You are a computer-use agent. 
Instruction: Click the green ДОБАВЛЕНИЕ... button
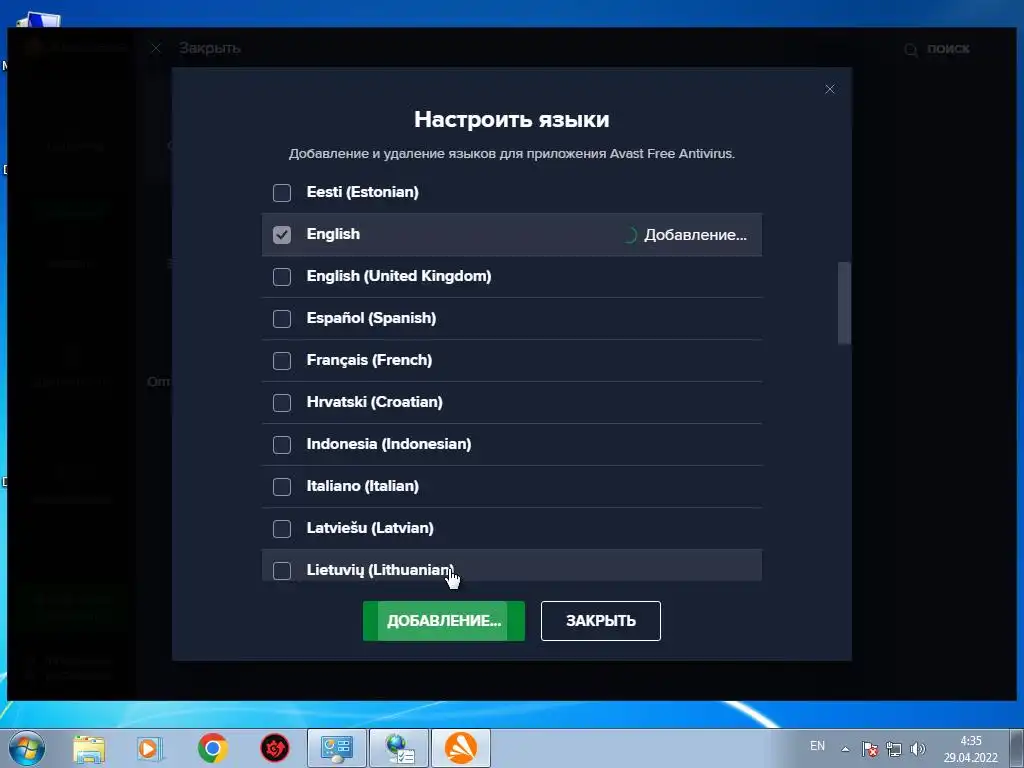click(443, 620)
